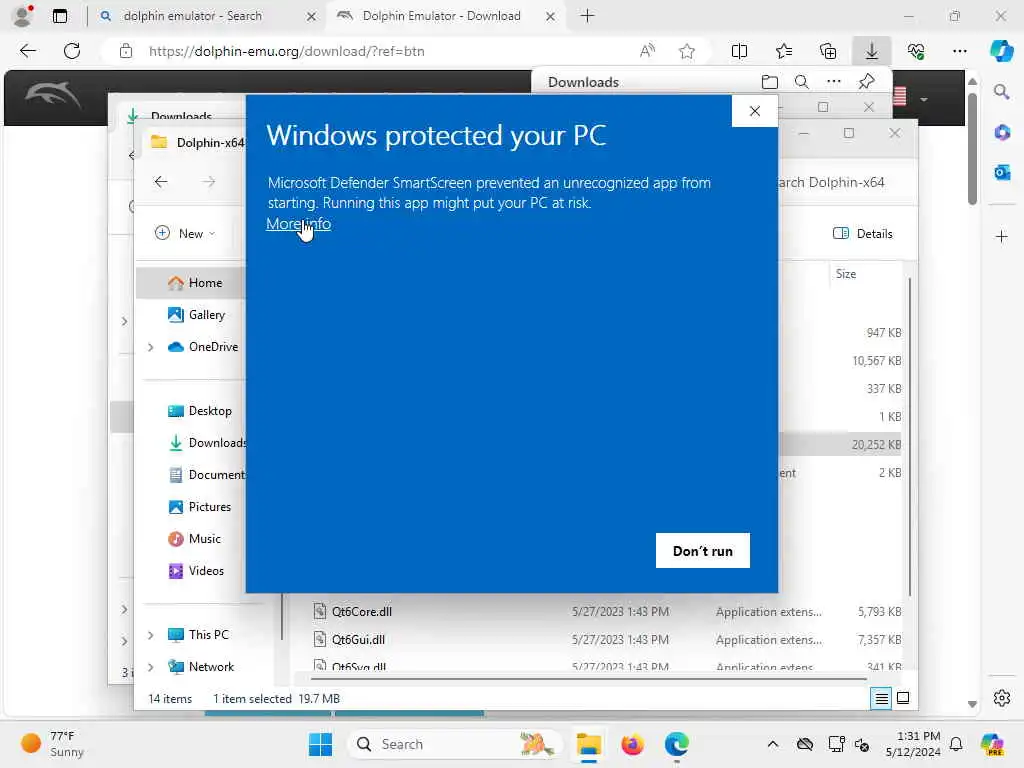This screenshot has width=1024, height=768.
Task: Open the New menu in File Explorer
Action: [x=185, y=233]
